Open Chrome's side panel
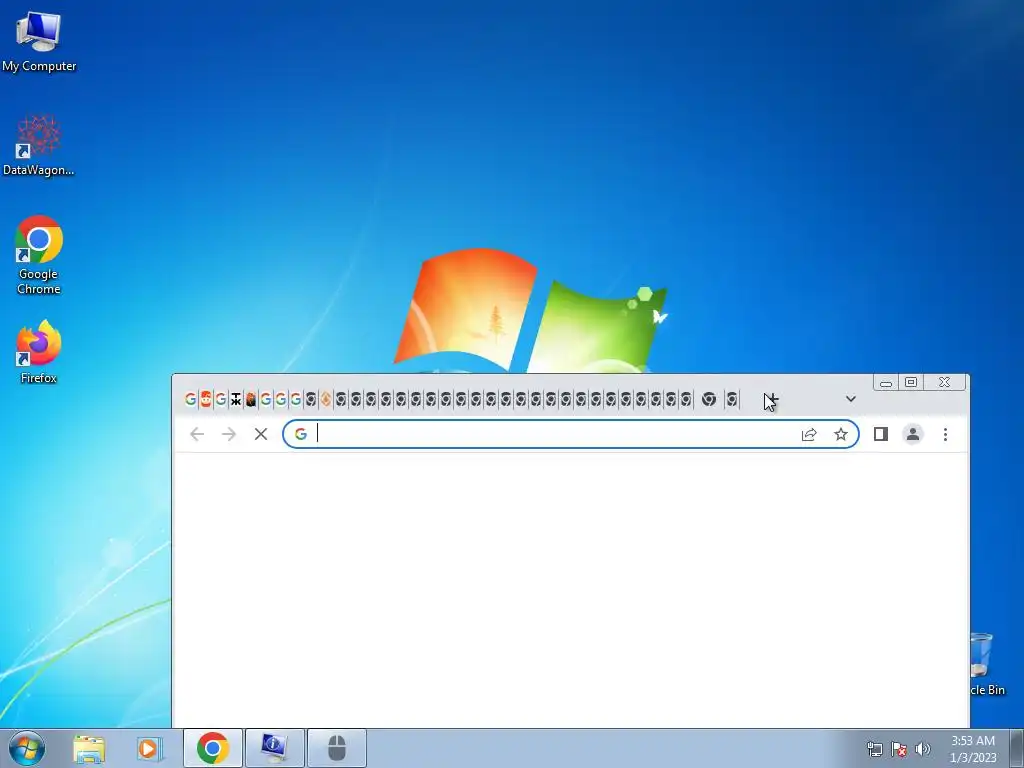This screenshot has height=768, width=1024. pos(880,434)
